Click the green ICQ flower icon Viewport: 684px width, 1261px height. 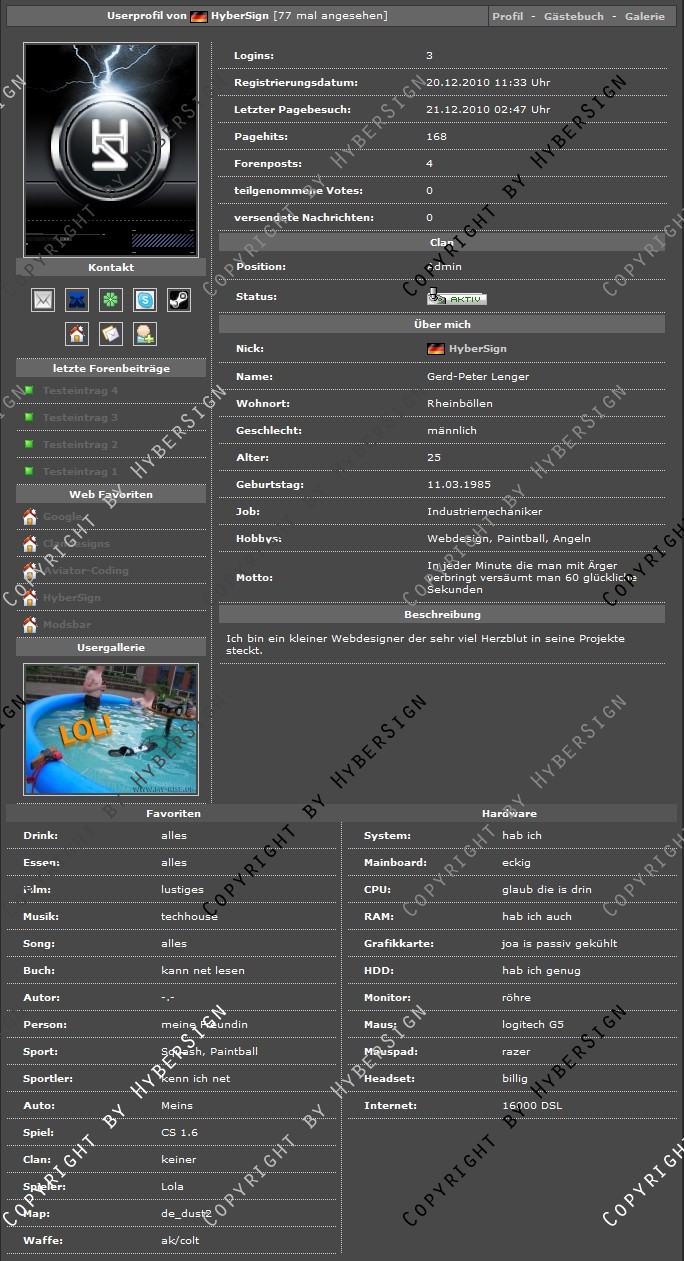coord(111,299)
